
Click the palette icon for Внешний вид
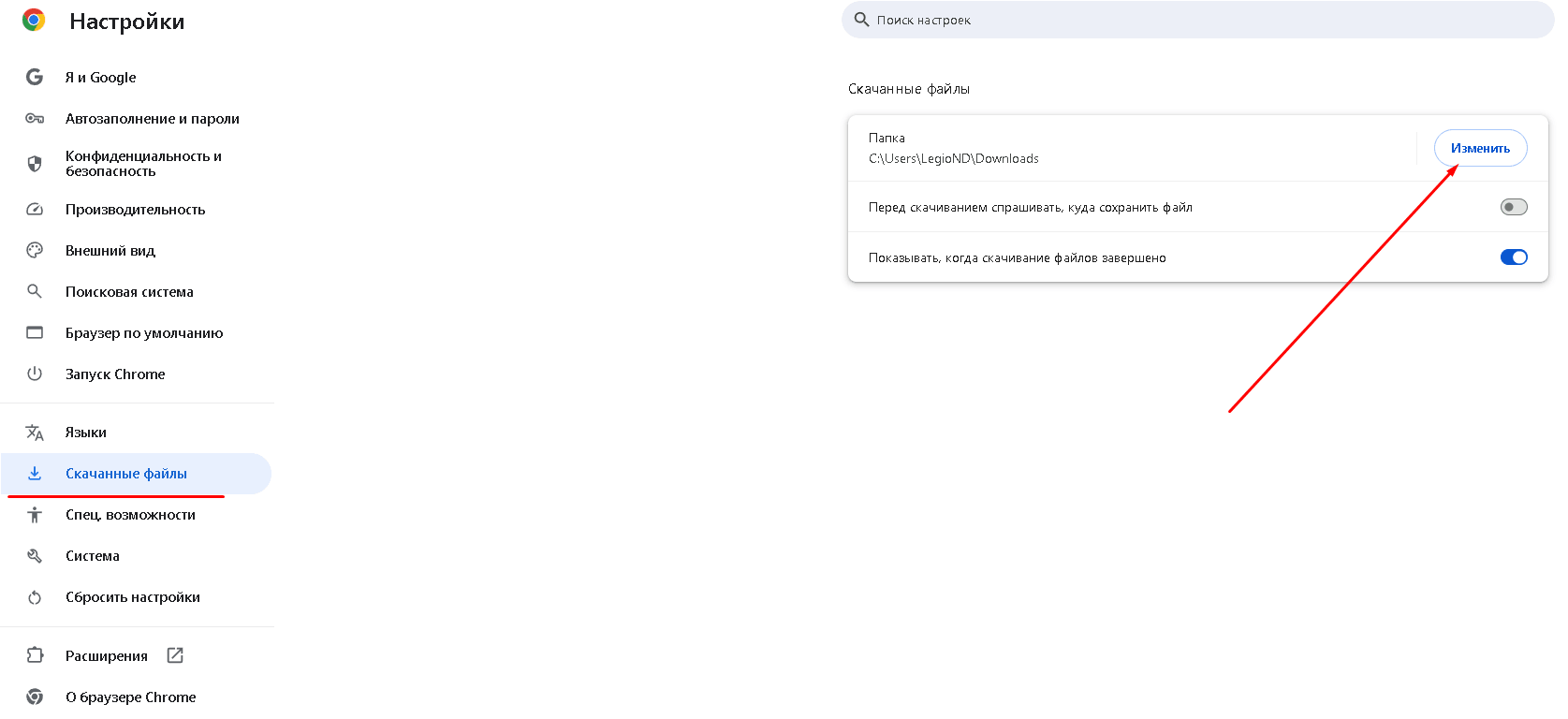pyautogui.click(x=35, y=251)
